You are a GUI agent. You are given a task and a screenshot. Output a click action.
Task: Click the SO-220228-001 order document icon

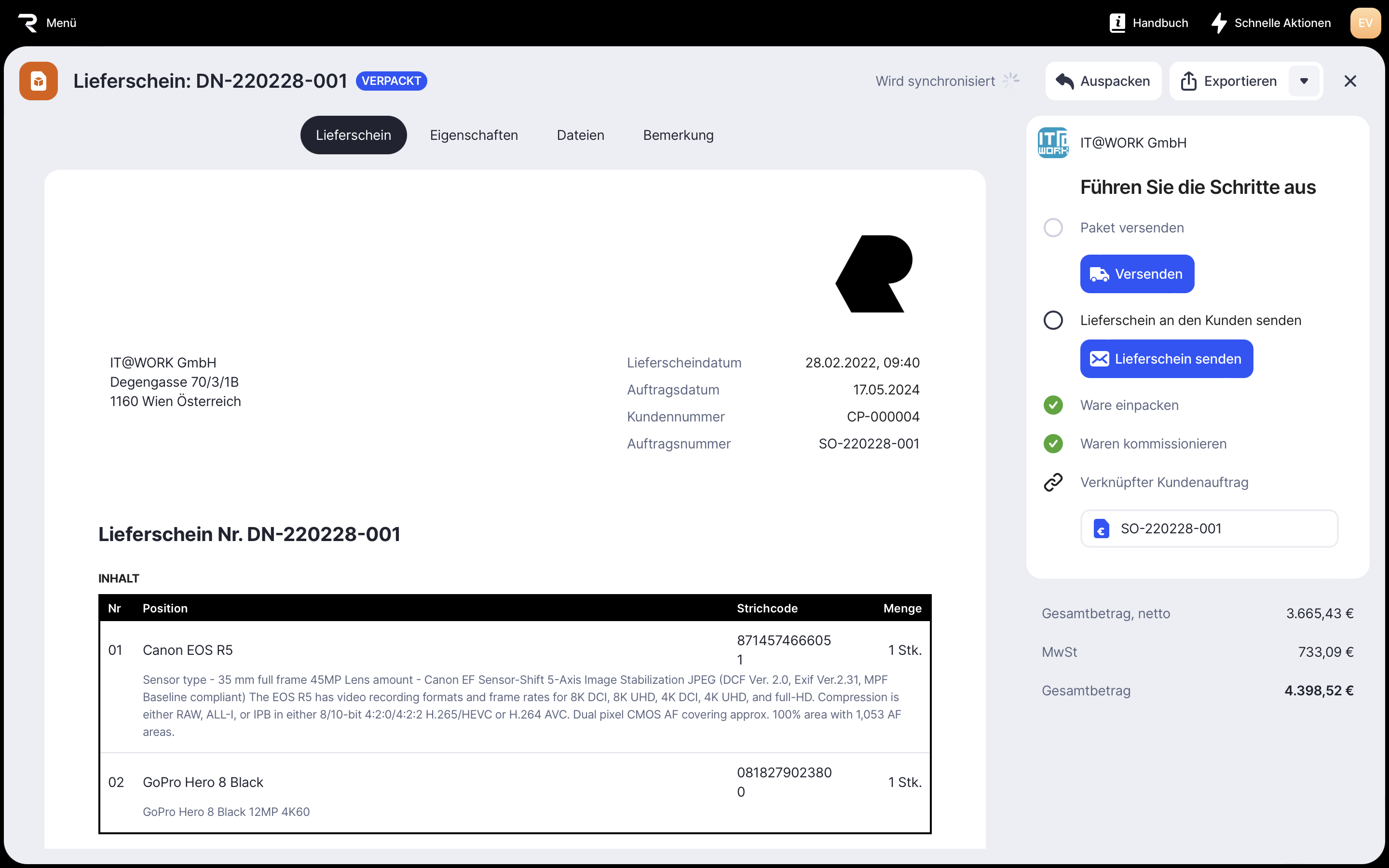1101,529
